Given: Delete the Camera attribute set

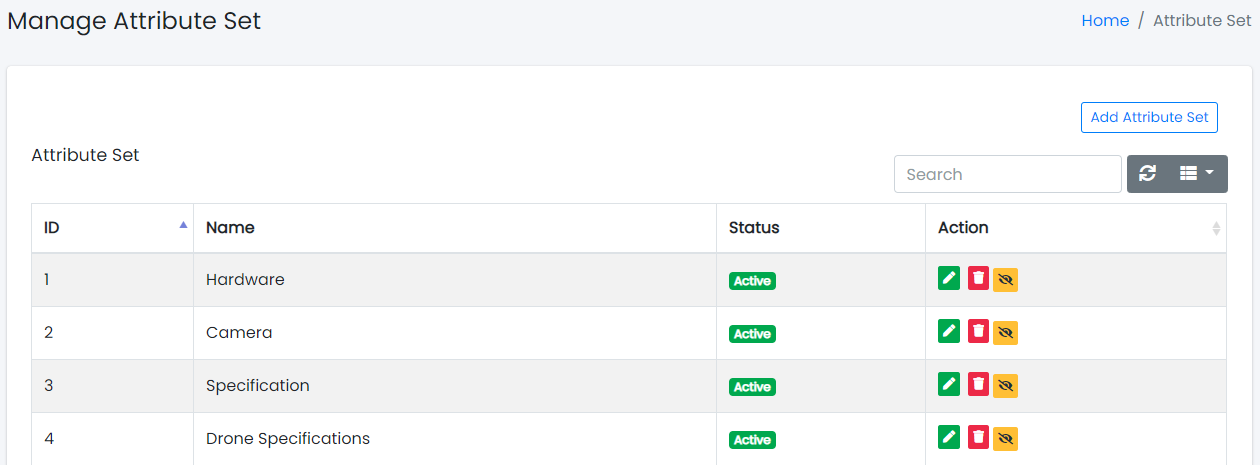Looking at the screenshot, I should pyautogui.click(x=979, y=331).
